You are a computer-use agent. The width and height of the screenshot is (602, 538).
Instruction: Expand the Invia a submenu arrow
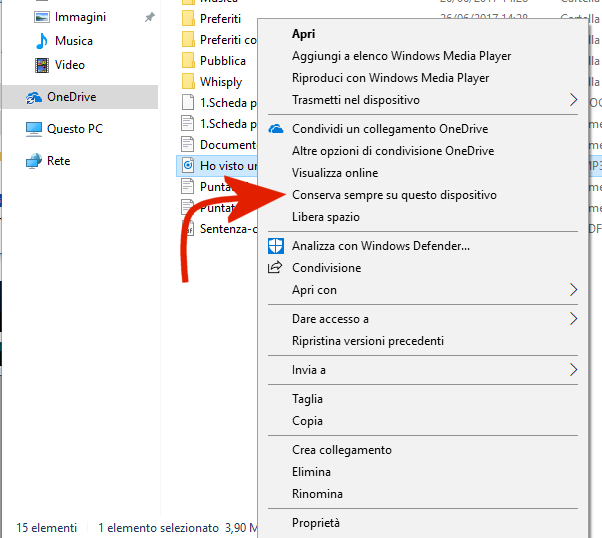[x=573, y=370]
